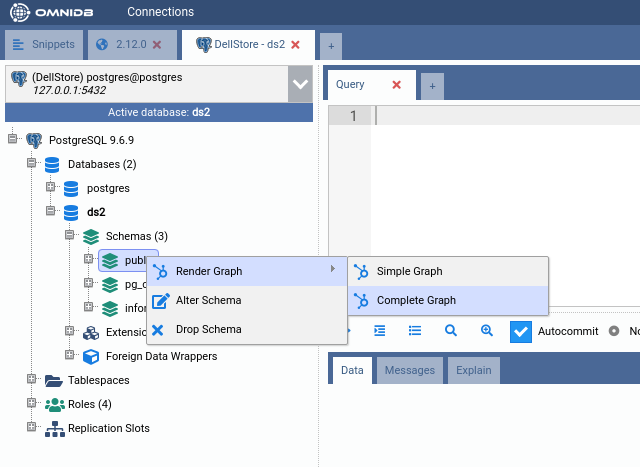Toggle the Autocommit checkbox
Image resolution: width=640 pixels, height=467 pixels.
coord(521,331)
